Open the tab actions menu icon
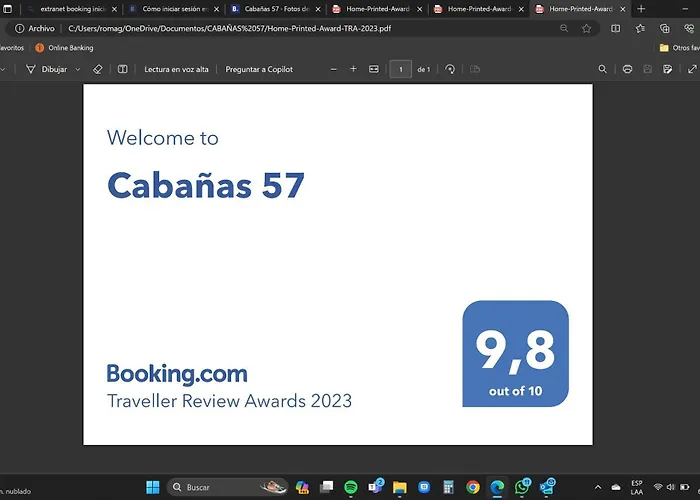 8,8
